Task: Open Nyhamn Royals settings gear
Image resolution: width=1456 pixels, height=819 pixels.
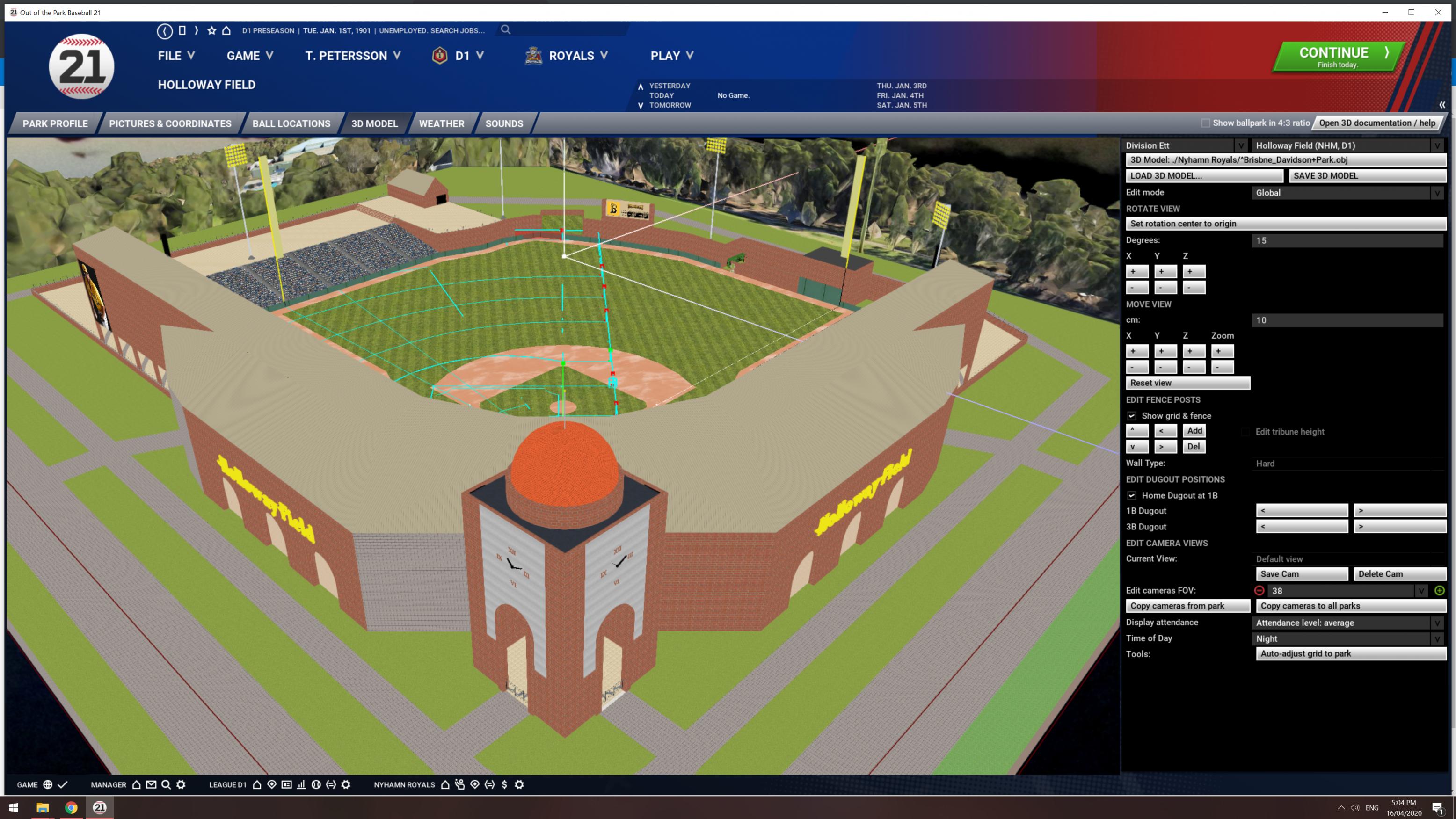Action: point(519,784)
